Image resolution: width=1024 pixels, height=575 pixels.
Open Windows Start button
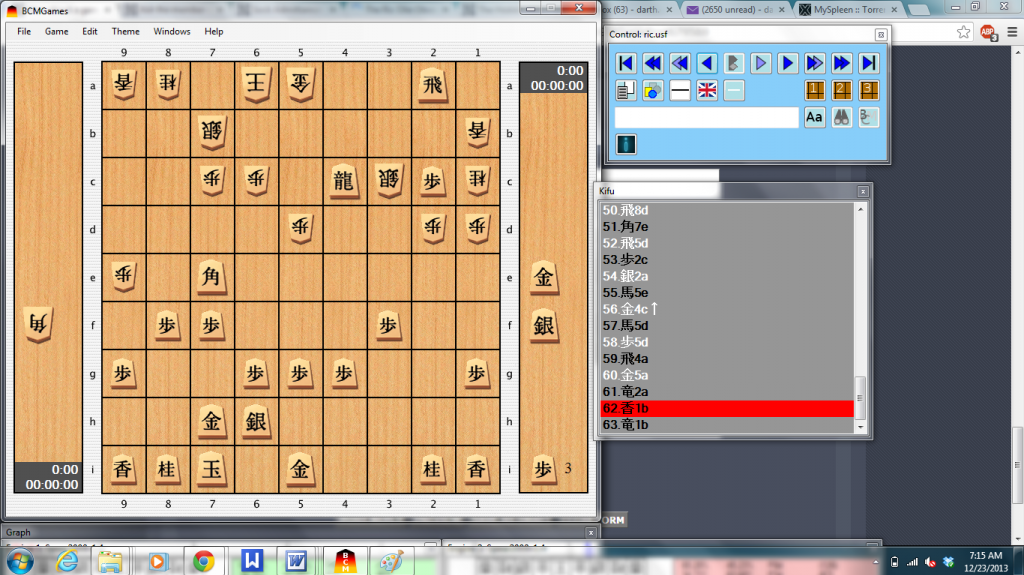pos(20,561)
